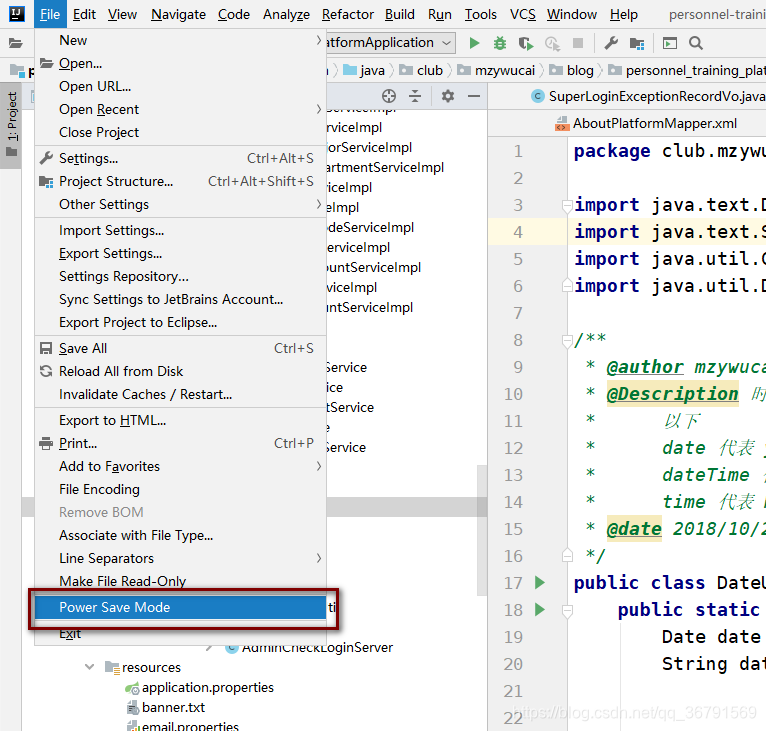This screenshot has width=766, height=731.
Task: Choose Export to HTML...
Action: [181, 420]
